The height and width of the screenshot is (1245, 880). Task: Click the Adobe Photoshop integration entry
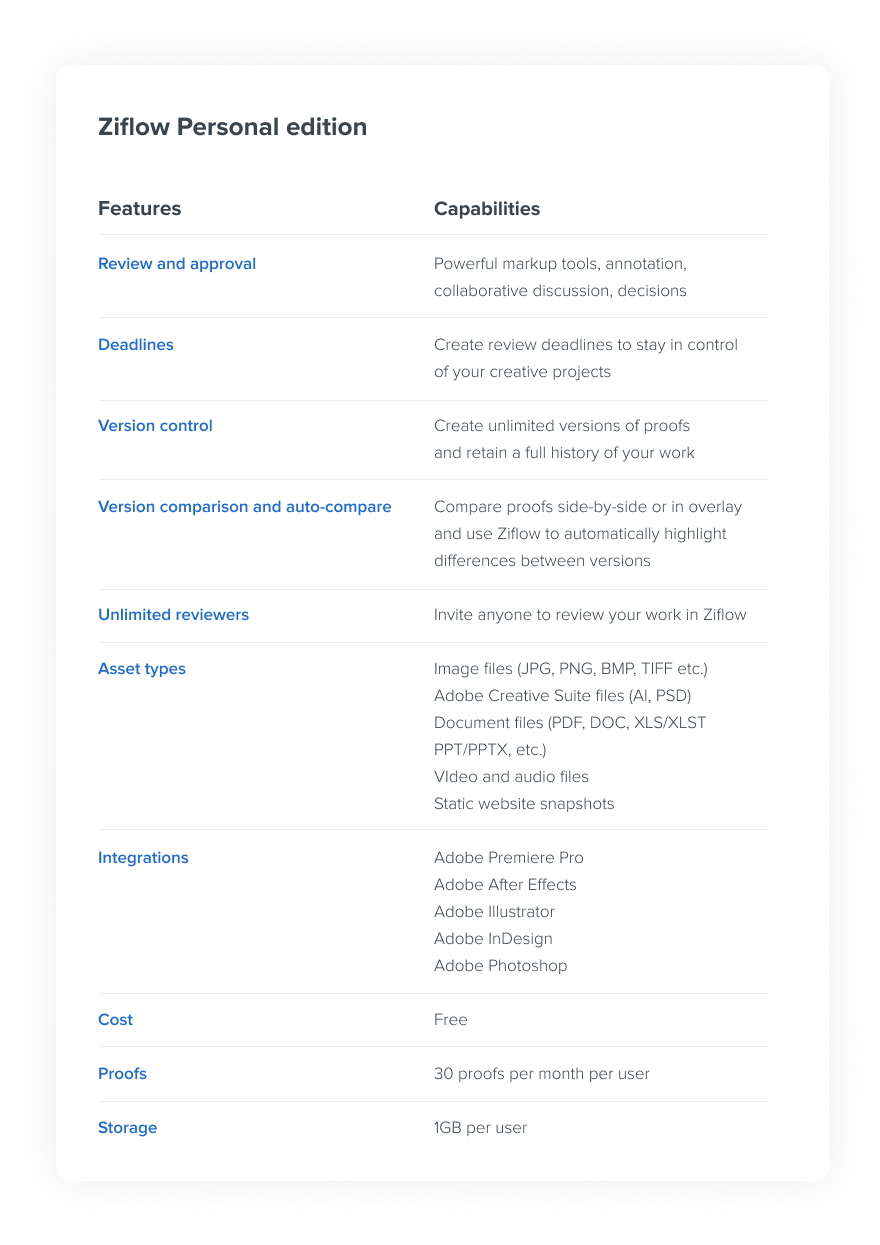(x=500, y=966)
